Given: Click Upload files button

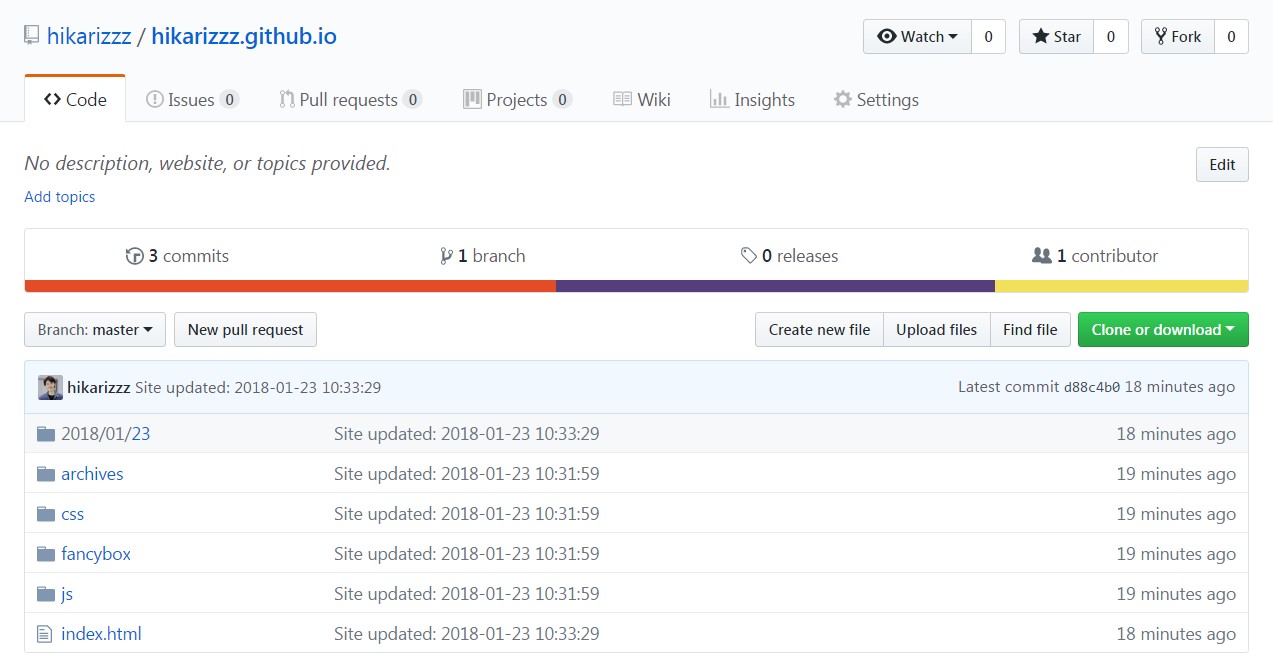Looking at the screenshot, I should tap(936, 329).
